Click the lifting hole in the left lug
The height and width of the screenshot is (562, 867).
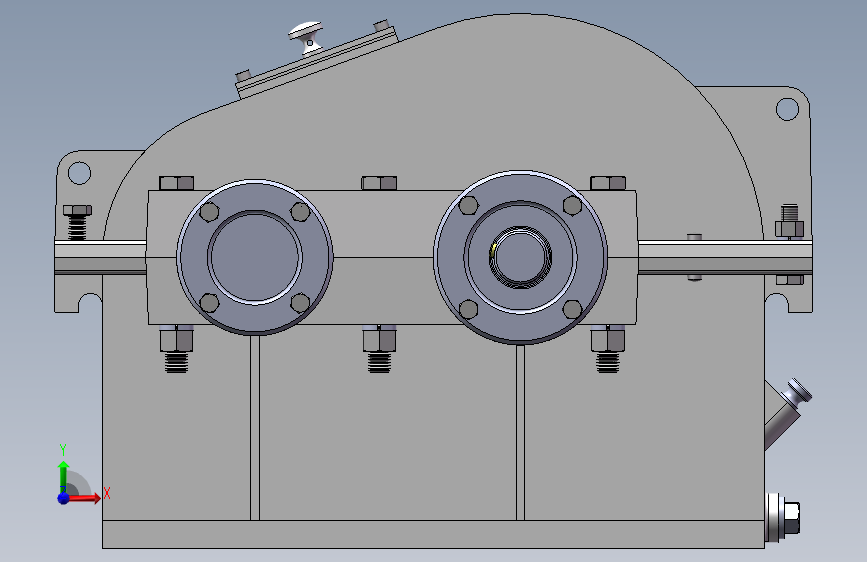[80, 173]
